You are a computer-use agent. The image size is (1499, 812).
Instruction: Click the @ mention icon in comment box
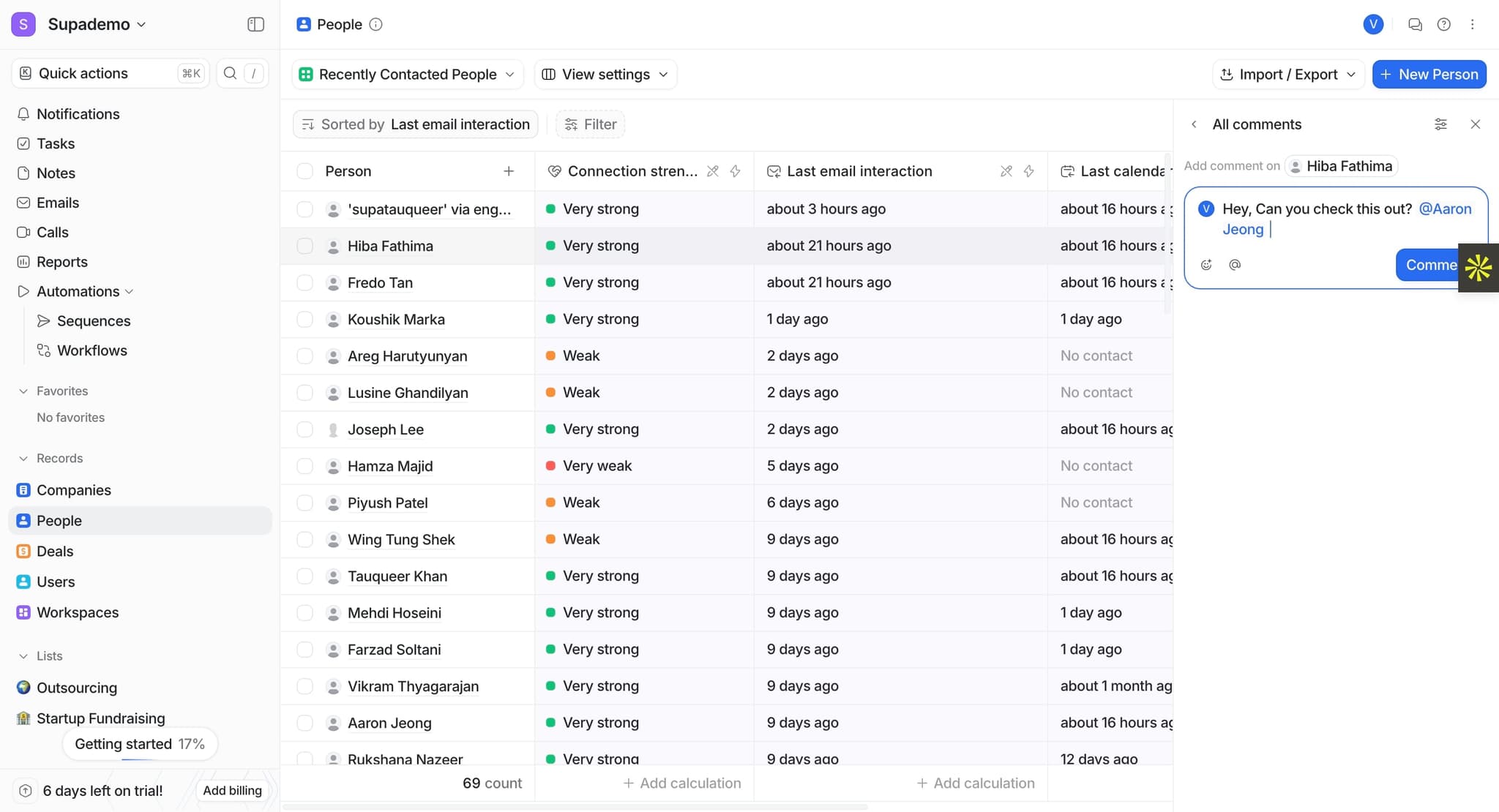click(x=1235, y=265)
